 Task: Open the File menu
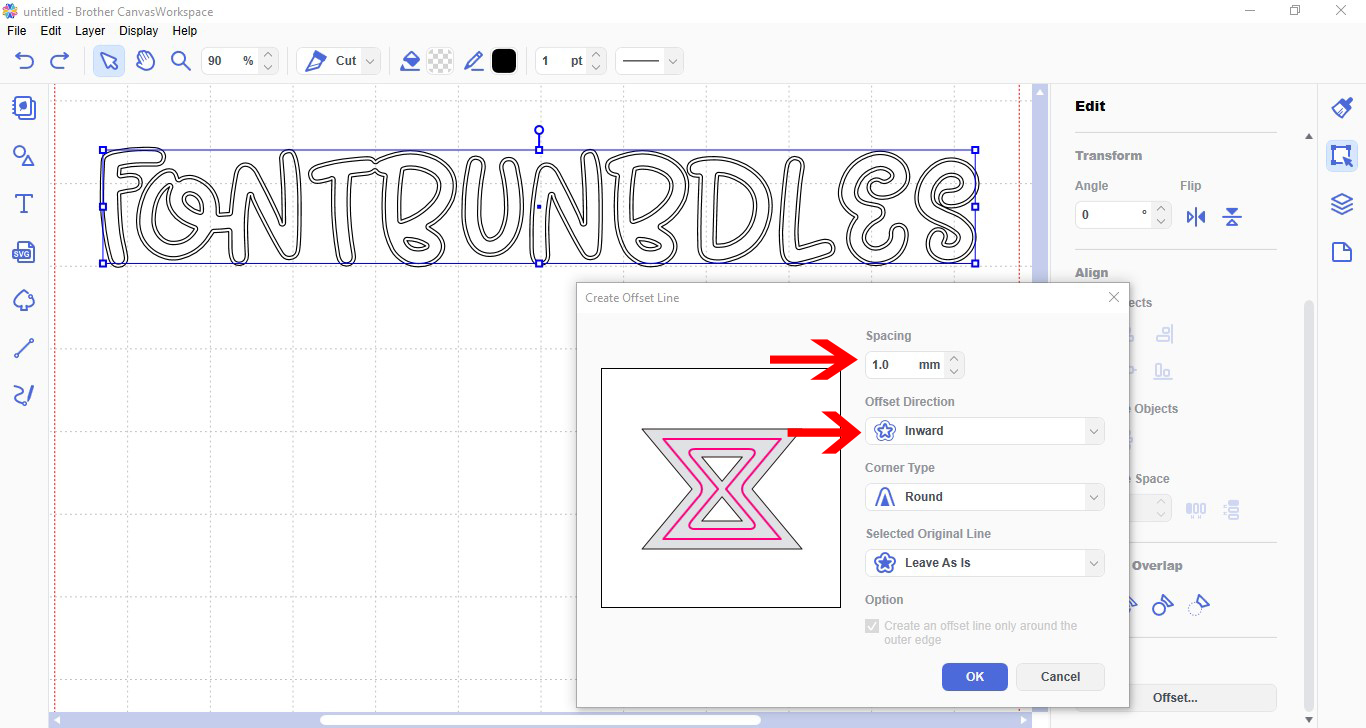pos(17,31)
